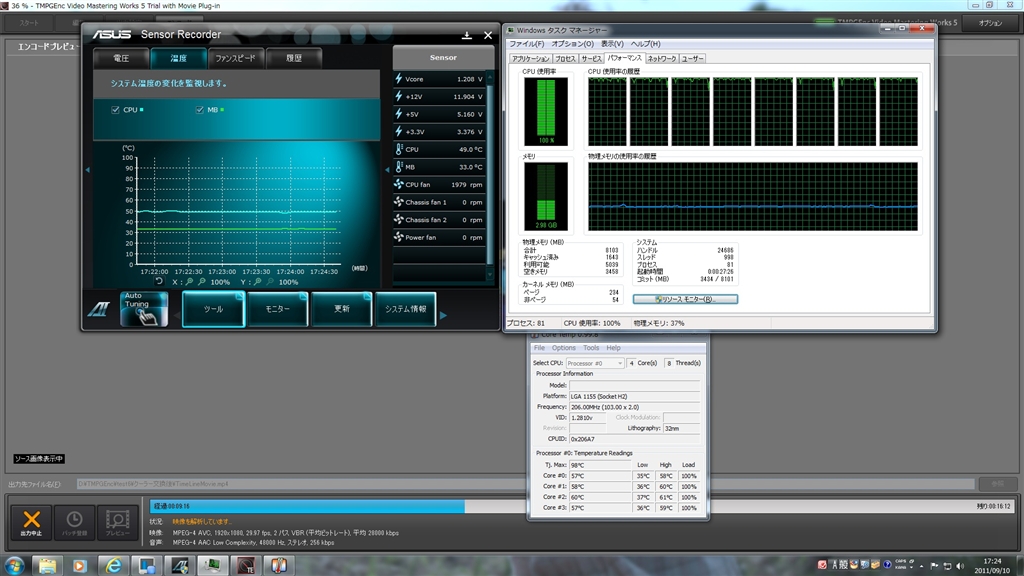Viewport: 1024px width, 576px height.
Task: Click the batch register clock icon
Action: tap(74, 522)
